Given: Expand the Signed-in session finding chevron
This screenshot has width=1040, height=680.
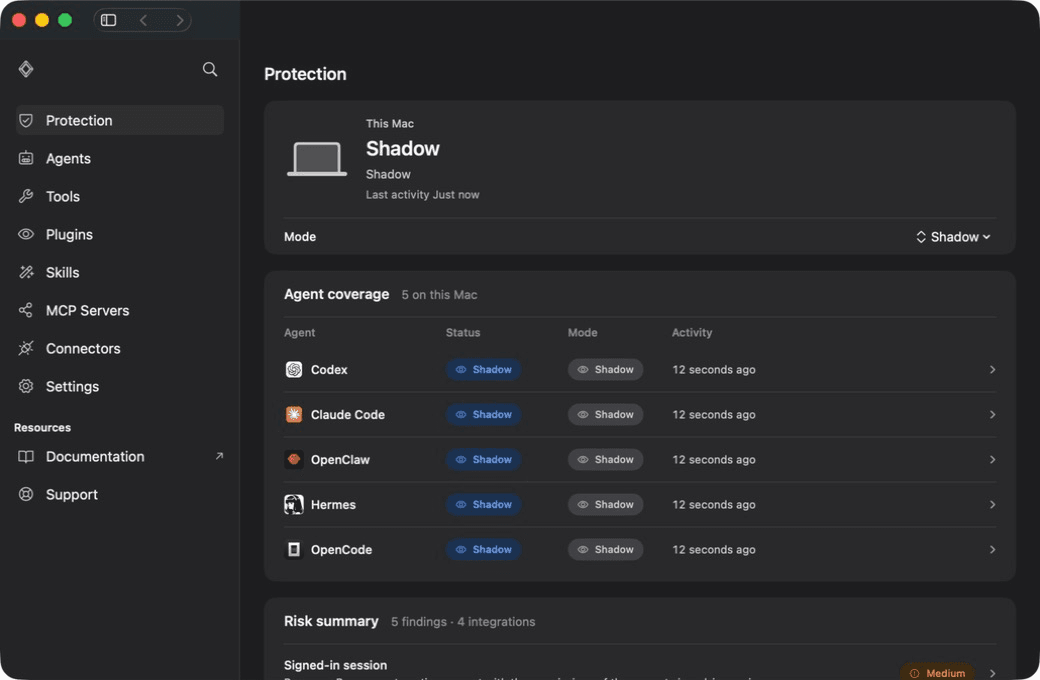Looking at the screenshot, I should (992, 673).
